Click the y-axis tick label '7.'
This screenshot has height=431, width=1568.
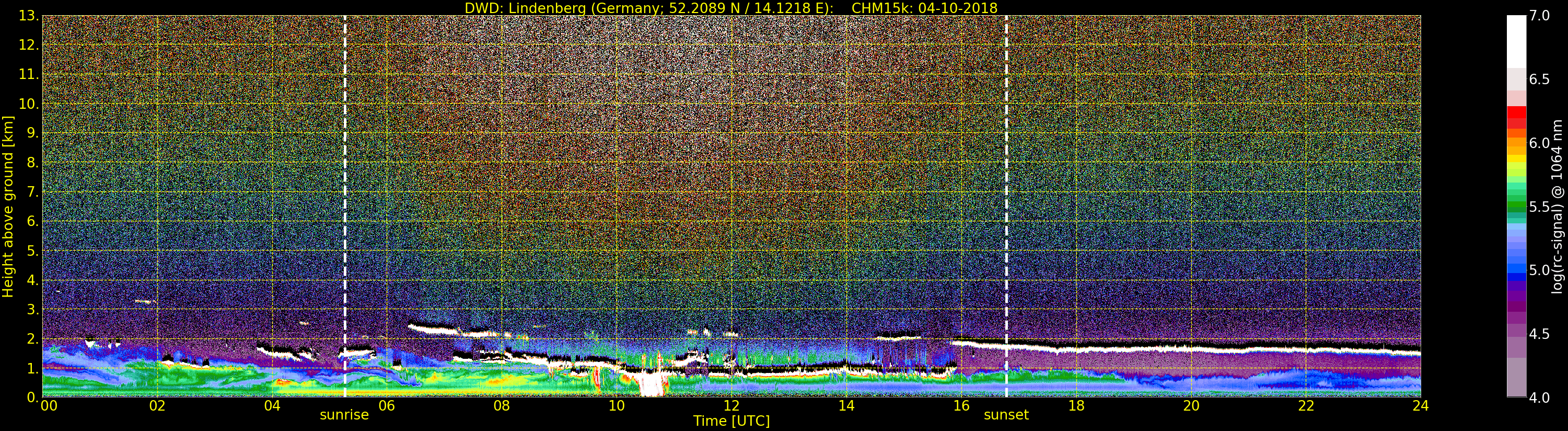click(33, 192)
